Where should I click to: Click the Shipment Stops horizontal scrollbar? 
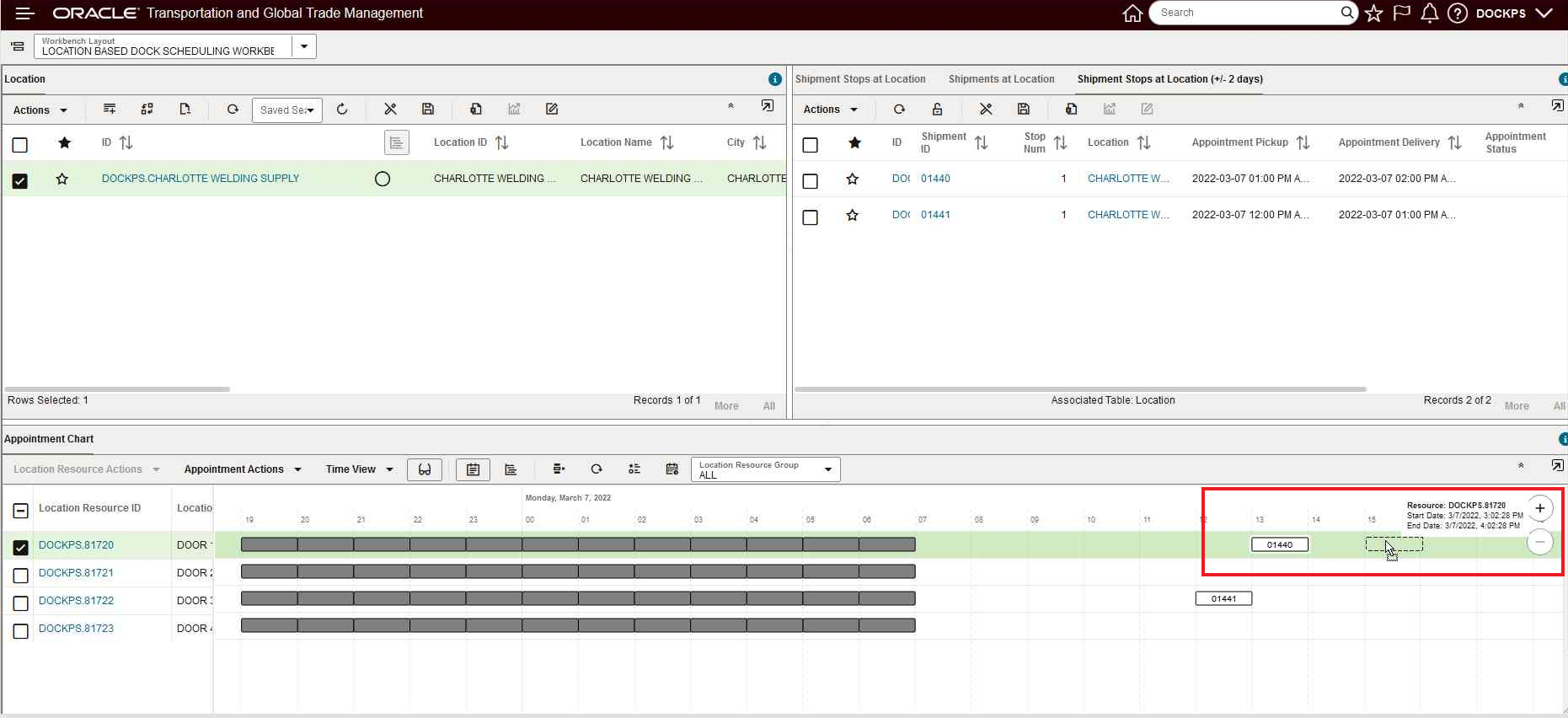1080,389
